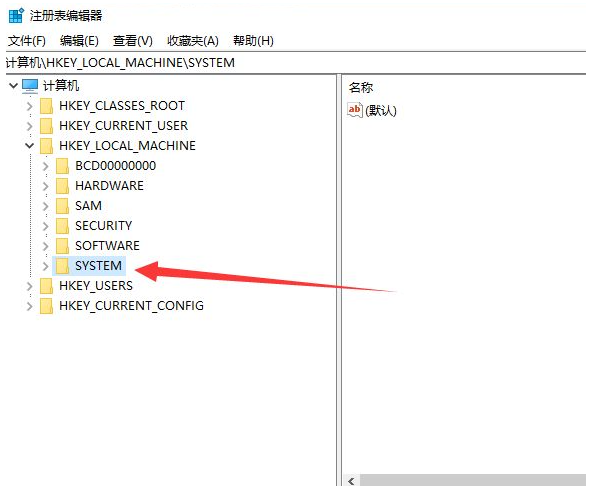Viewport: 594px width, 491px height.
Task: Click the HKEY_CURRENT_USER folder icon
Action: point(46,126)
